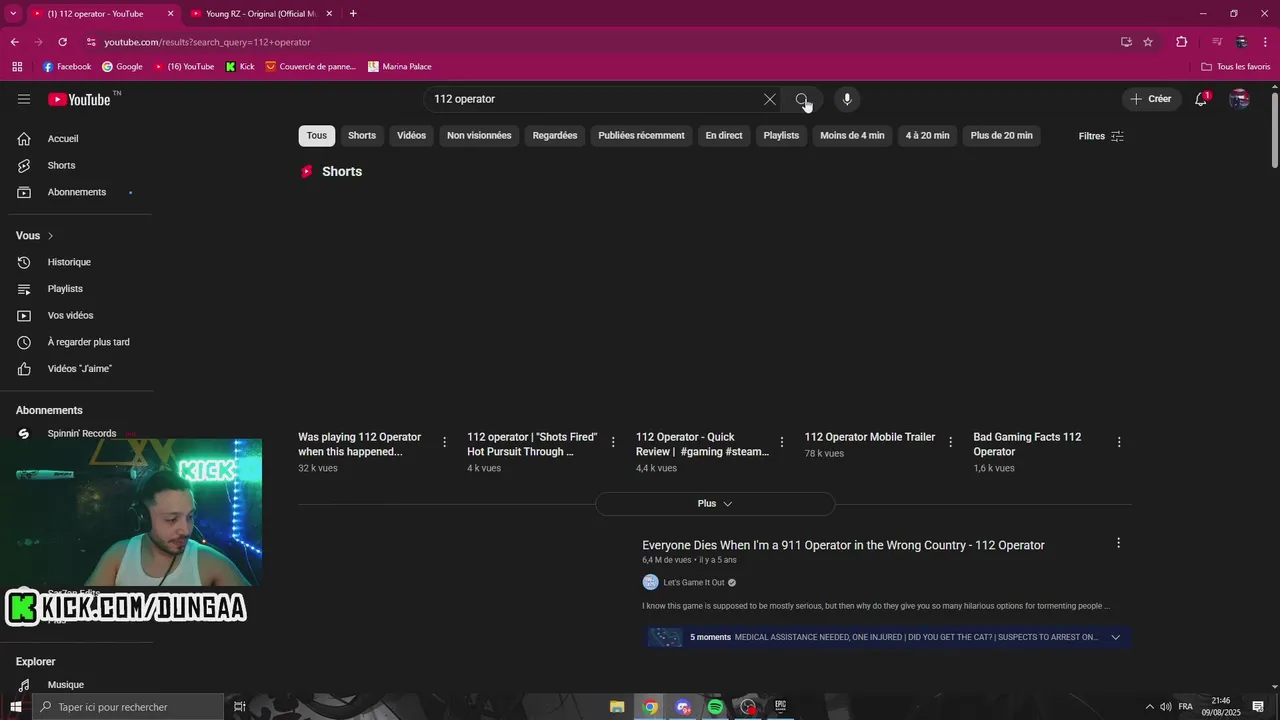Click the install/cast page icon in address bar
Image resolution: width=1280 pixels, height=720 pixels.
click(1126, 42)
